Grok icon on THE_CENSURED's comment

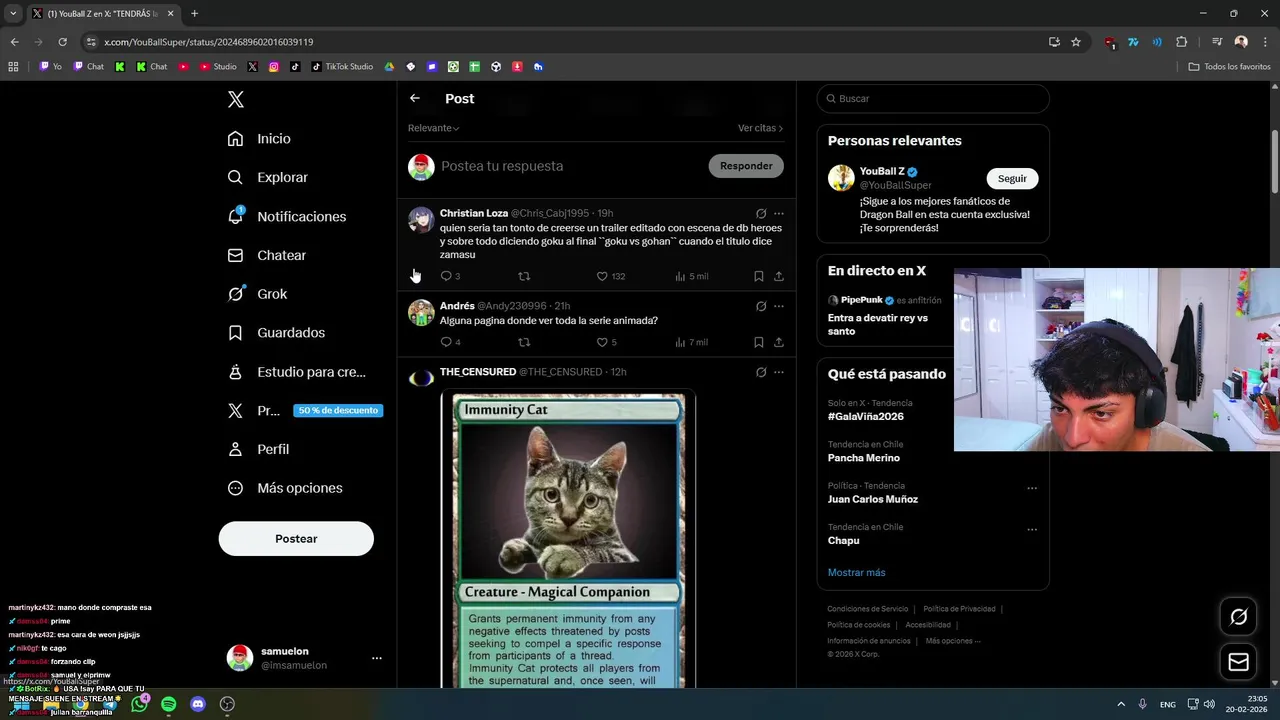(761, 372)
